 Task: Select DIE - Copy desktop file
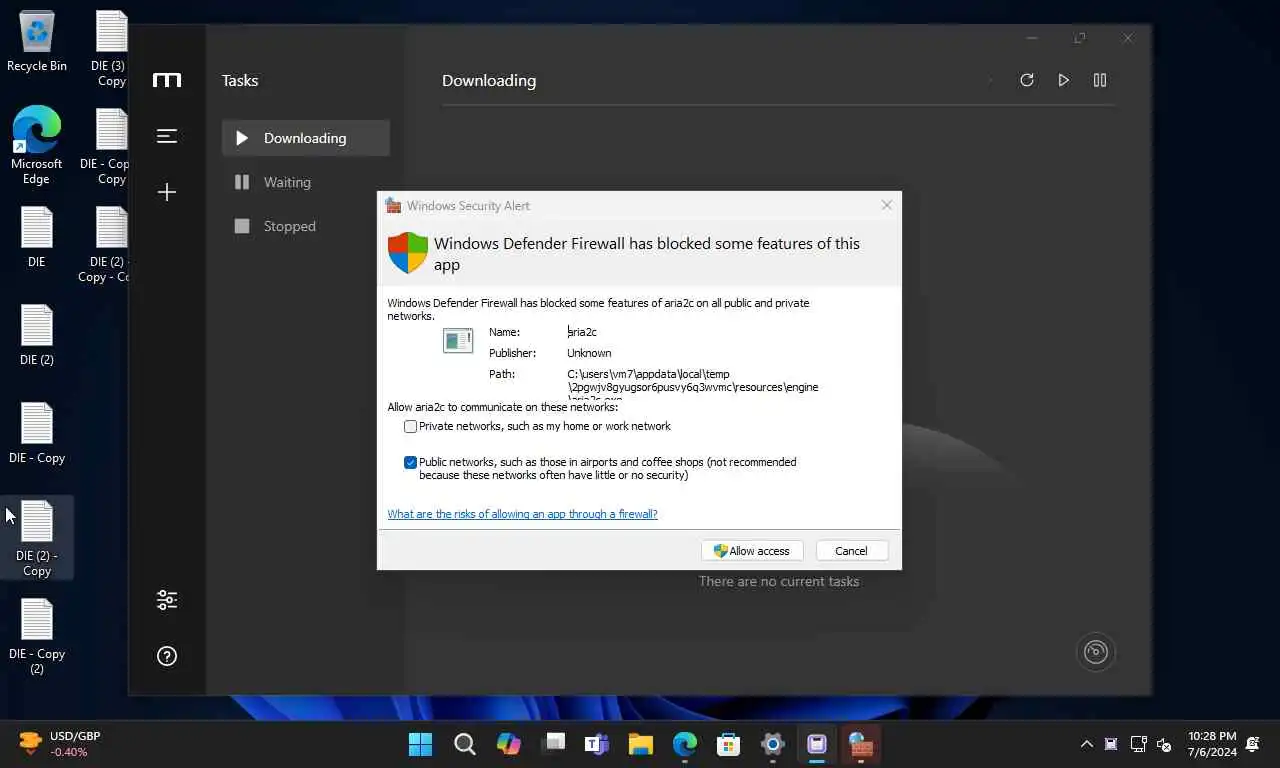point(37,434)
